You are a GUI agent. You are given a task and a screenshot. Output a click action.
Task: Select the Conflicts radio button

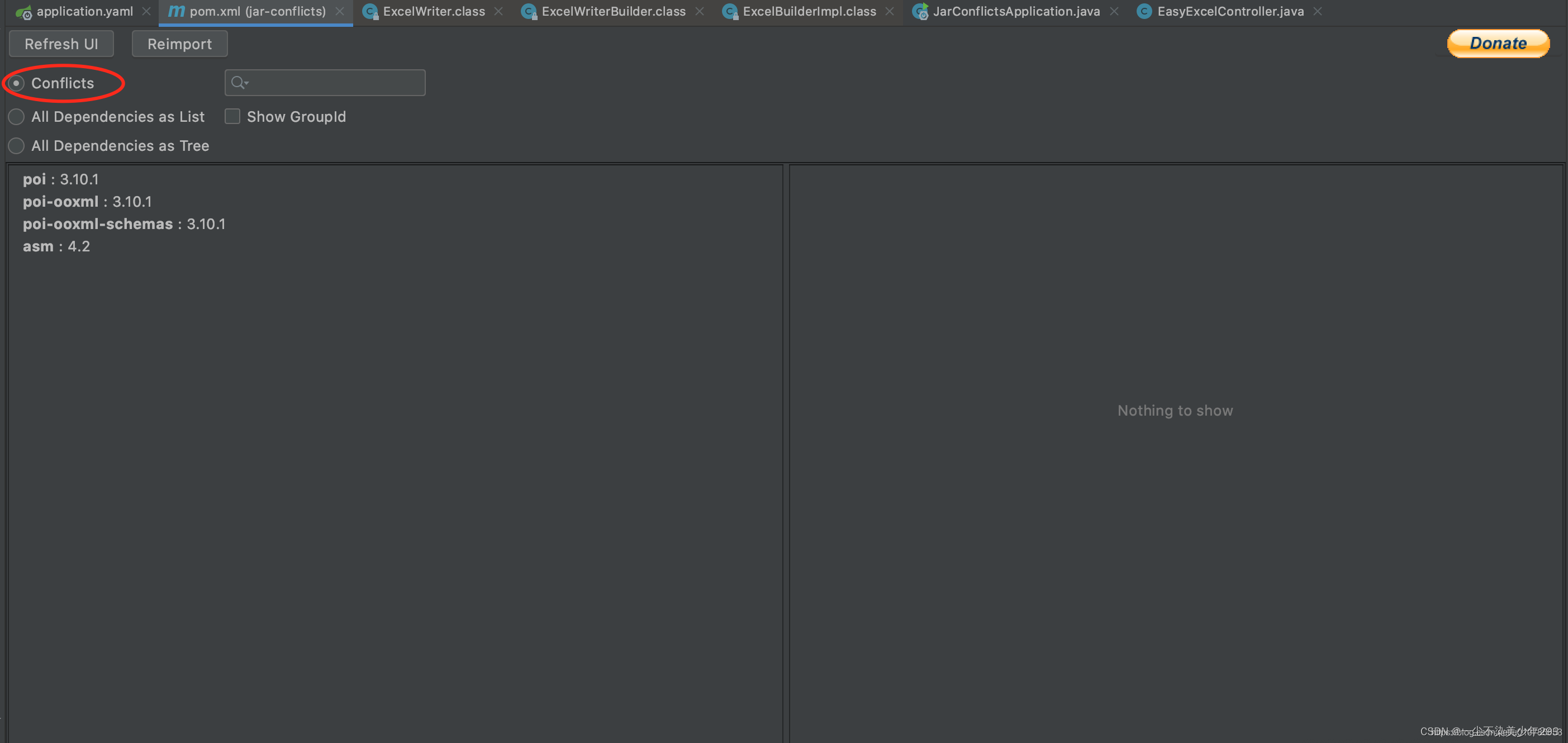16,83
